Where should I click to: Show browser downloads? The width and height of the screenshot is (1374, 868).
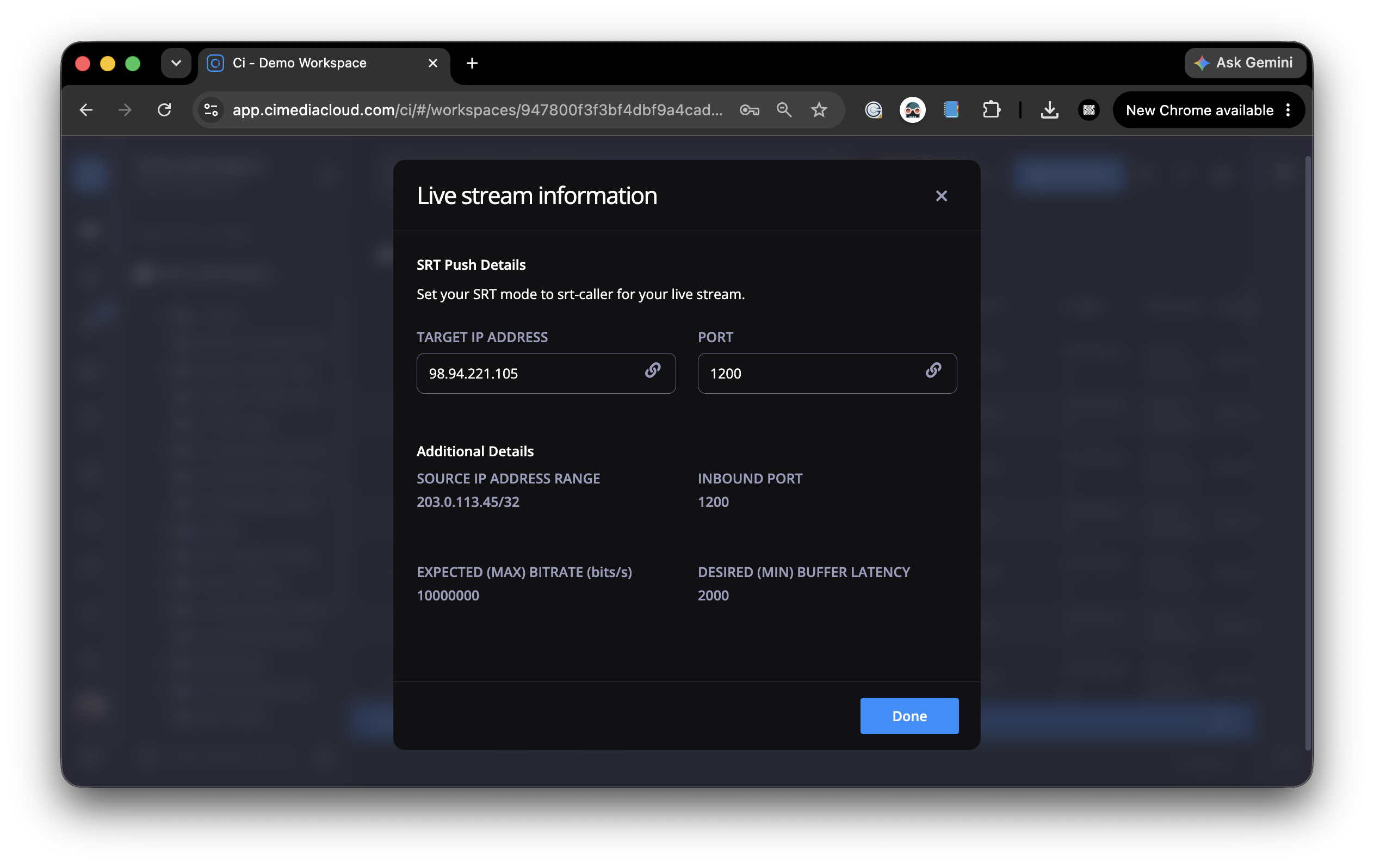1049,109
